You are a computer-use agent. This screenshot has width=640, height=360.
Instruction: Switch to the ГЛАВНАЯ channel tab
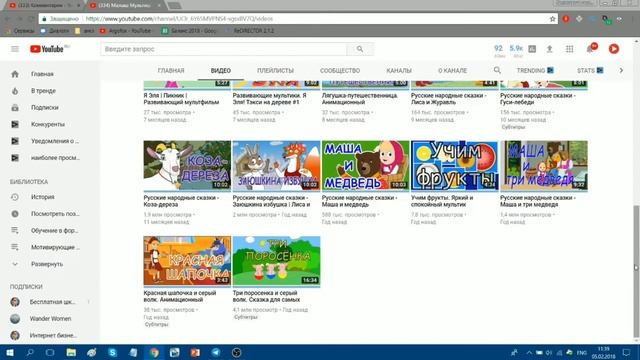pos(171,71)
